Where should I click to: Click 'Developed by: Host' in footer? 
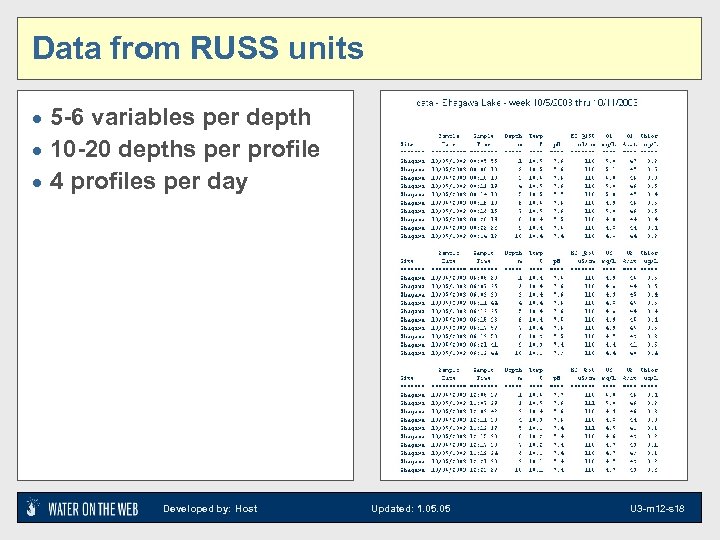[x=210, y=508]
